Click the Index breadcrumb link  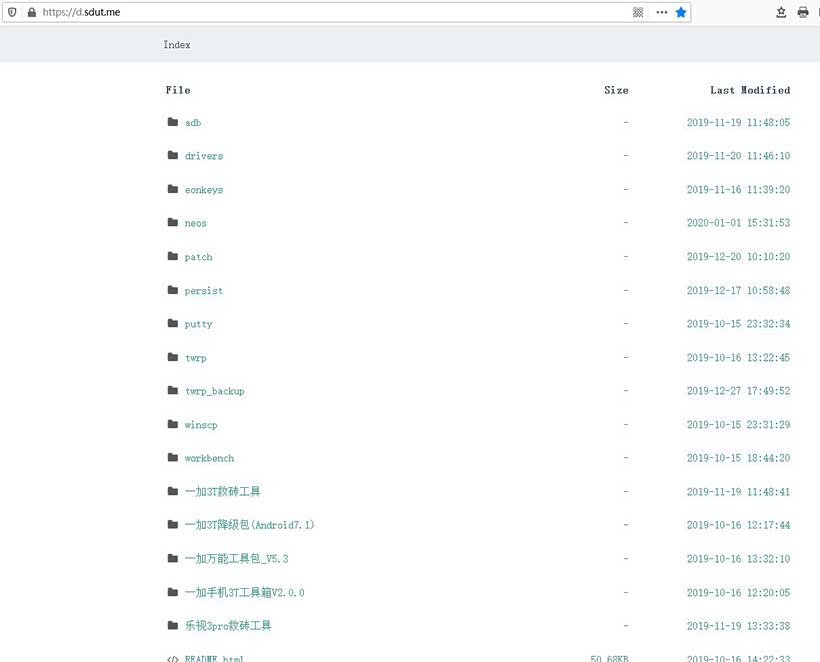(x=177, y=45)
